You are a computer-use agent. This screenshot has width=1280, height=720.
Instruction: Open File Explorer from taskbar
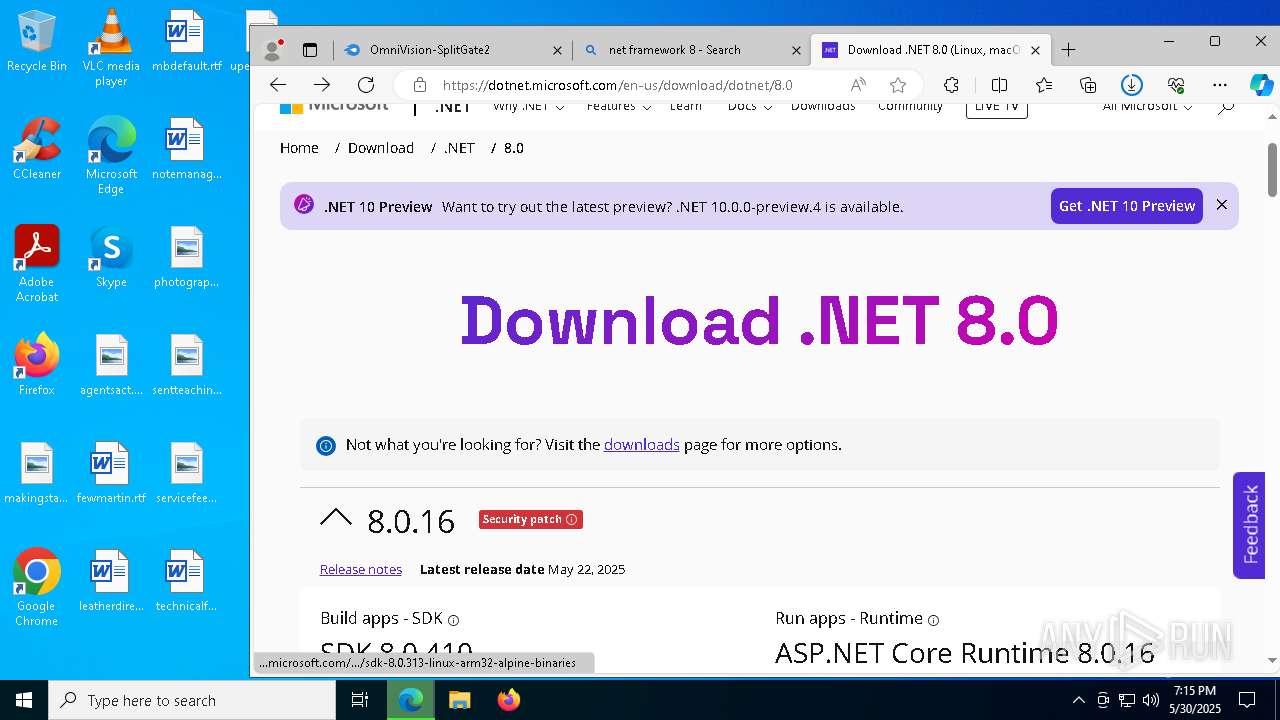(459, 700)
